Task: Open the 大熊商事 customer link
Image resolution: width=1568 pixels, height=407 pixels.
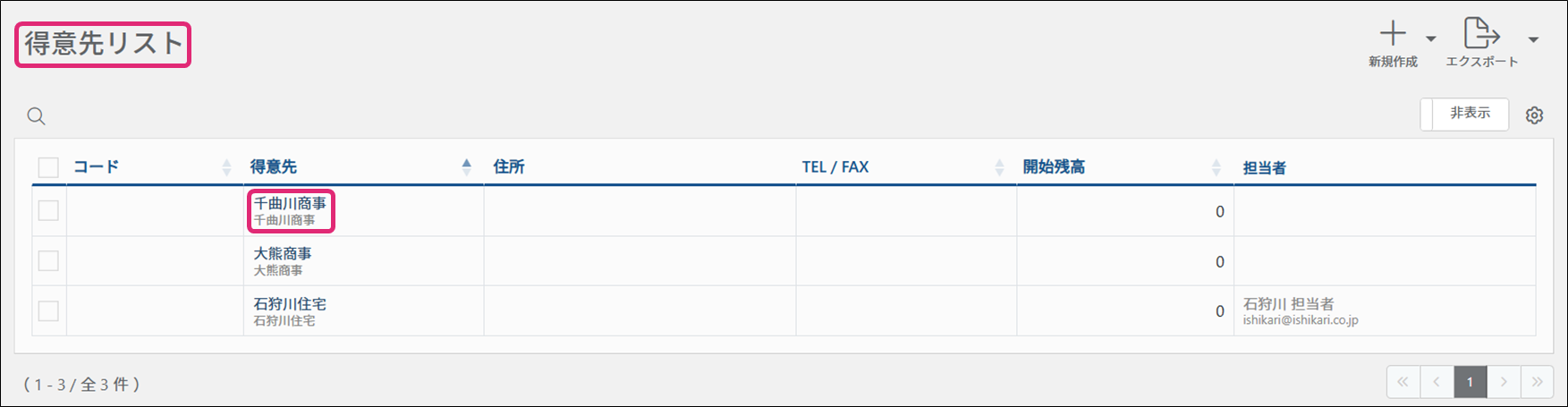Action: [x=283, y=254]
